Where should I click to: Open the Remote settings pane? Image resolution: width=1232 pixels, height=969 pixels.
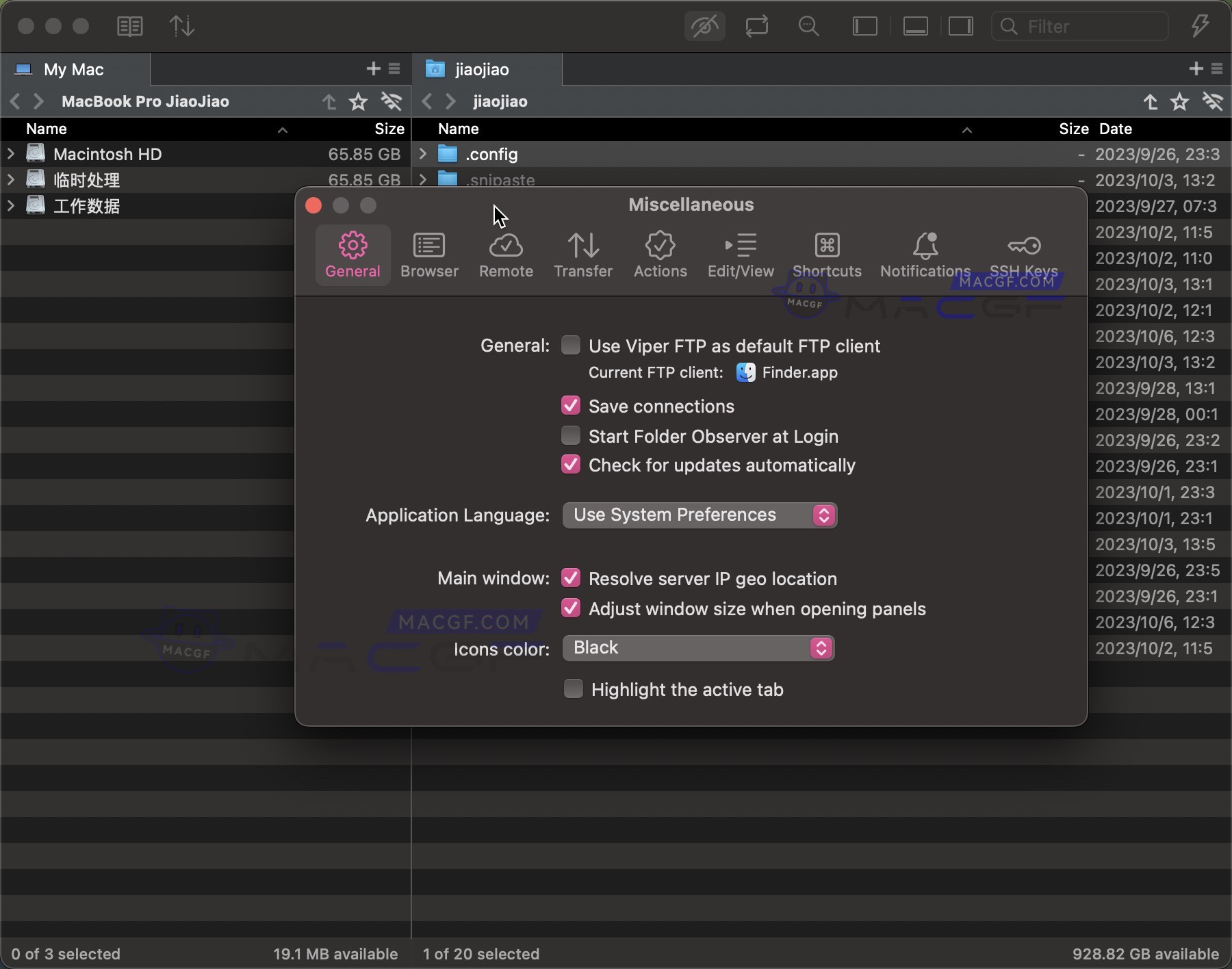(x=506, y=255)
